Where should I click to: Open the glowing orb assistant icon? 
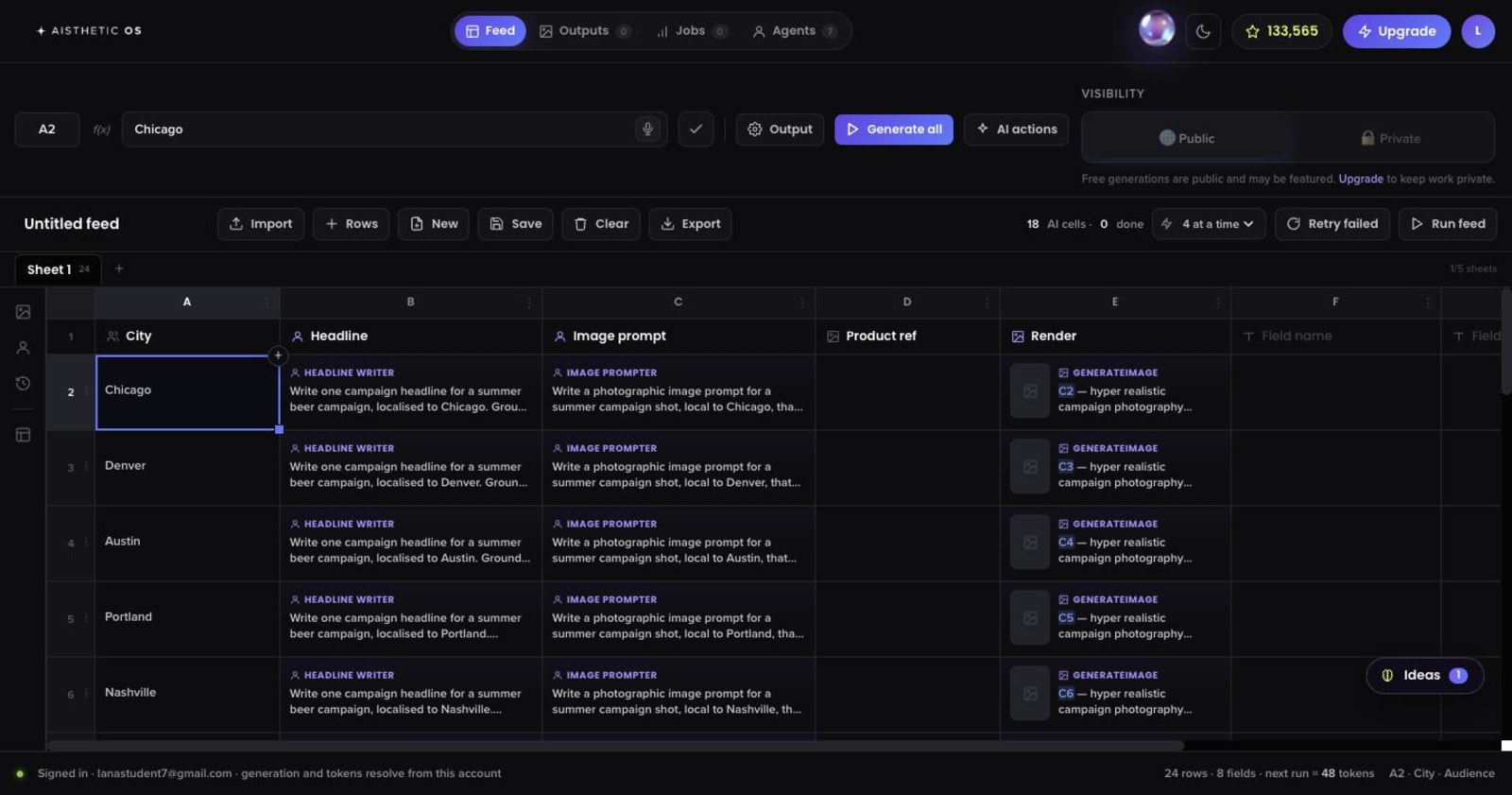point(1157,29)
